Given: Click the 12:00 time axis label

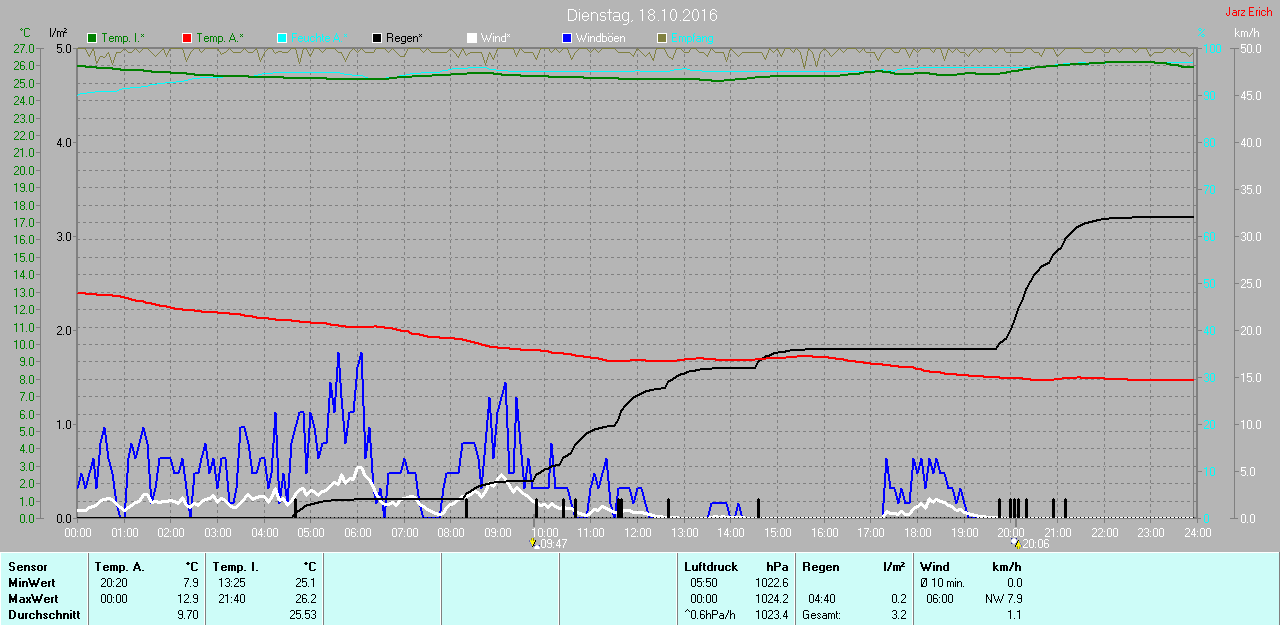Looking at the screenshot, I should (637, 533).
